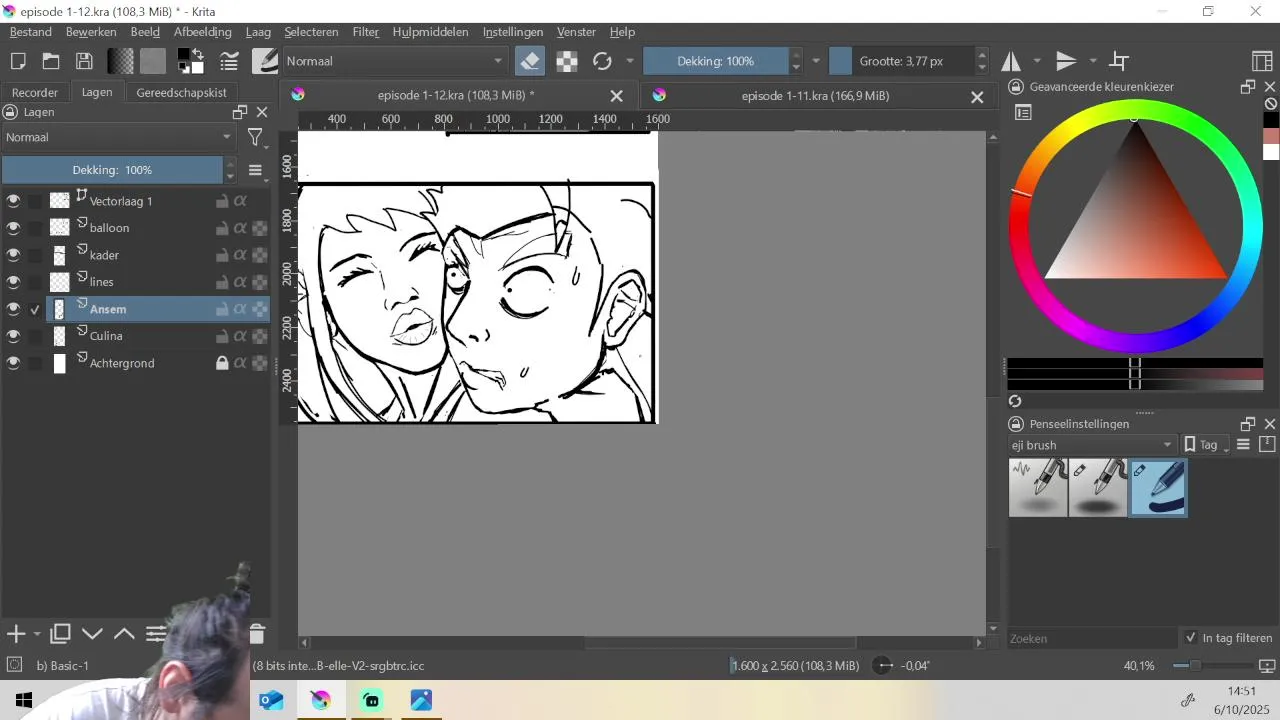Open the Selecteren menu

click(x=311, y=32)
